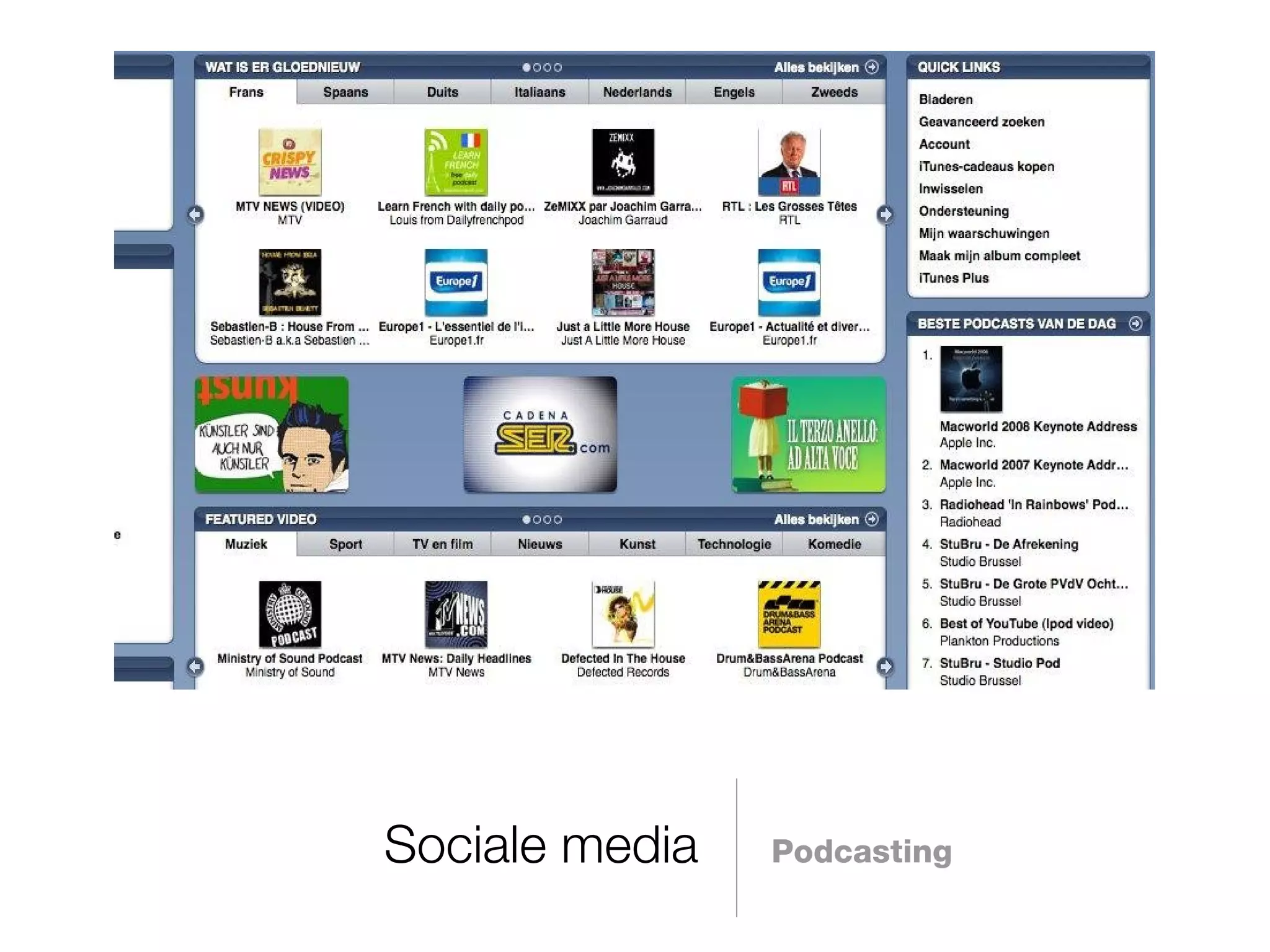Open the Kunst Künstler banner
The width and height of the screenshot is (1270, 952).
(x=272, y=434)
